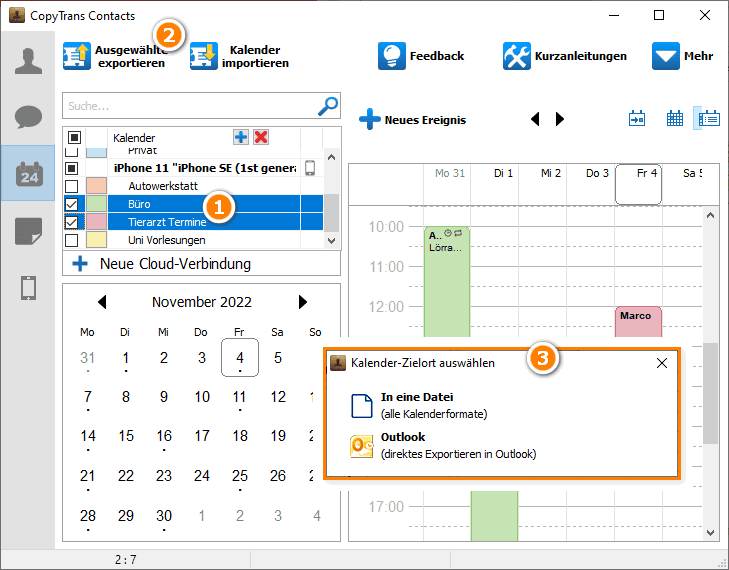Uncheck the Büro calendar checkbox
Viewport: 729px width, 570px height.
[x=72, y=204]
